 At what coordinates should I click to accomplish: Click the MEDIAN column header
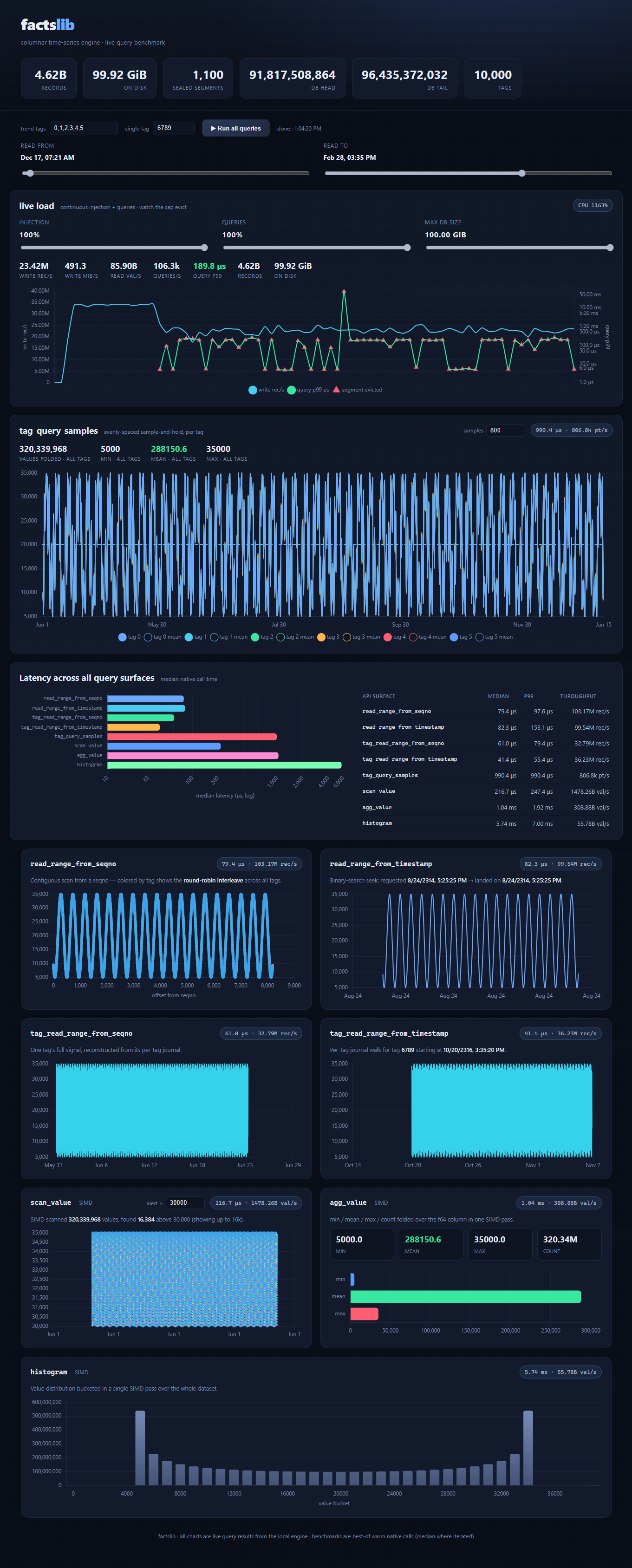[x=498, y=696]
